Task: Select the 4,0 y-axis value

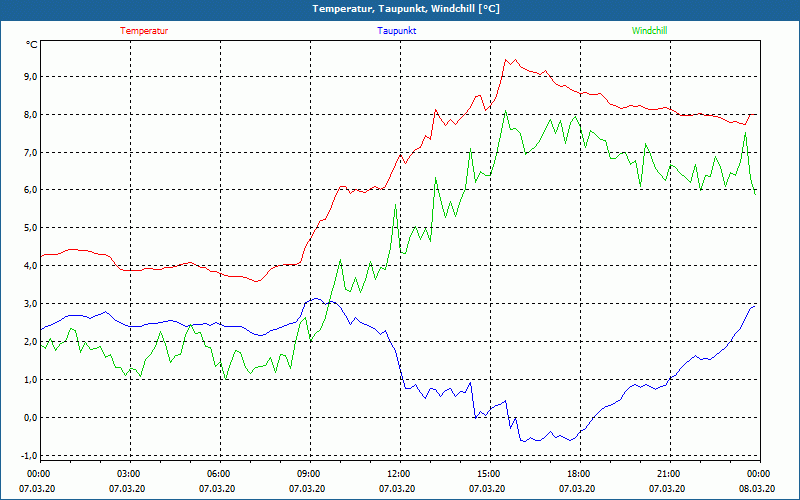Action: click(31, 266)
